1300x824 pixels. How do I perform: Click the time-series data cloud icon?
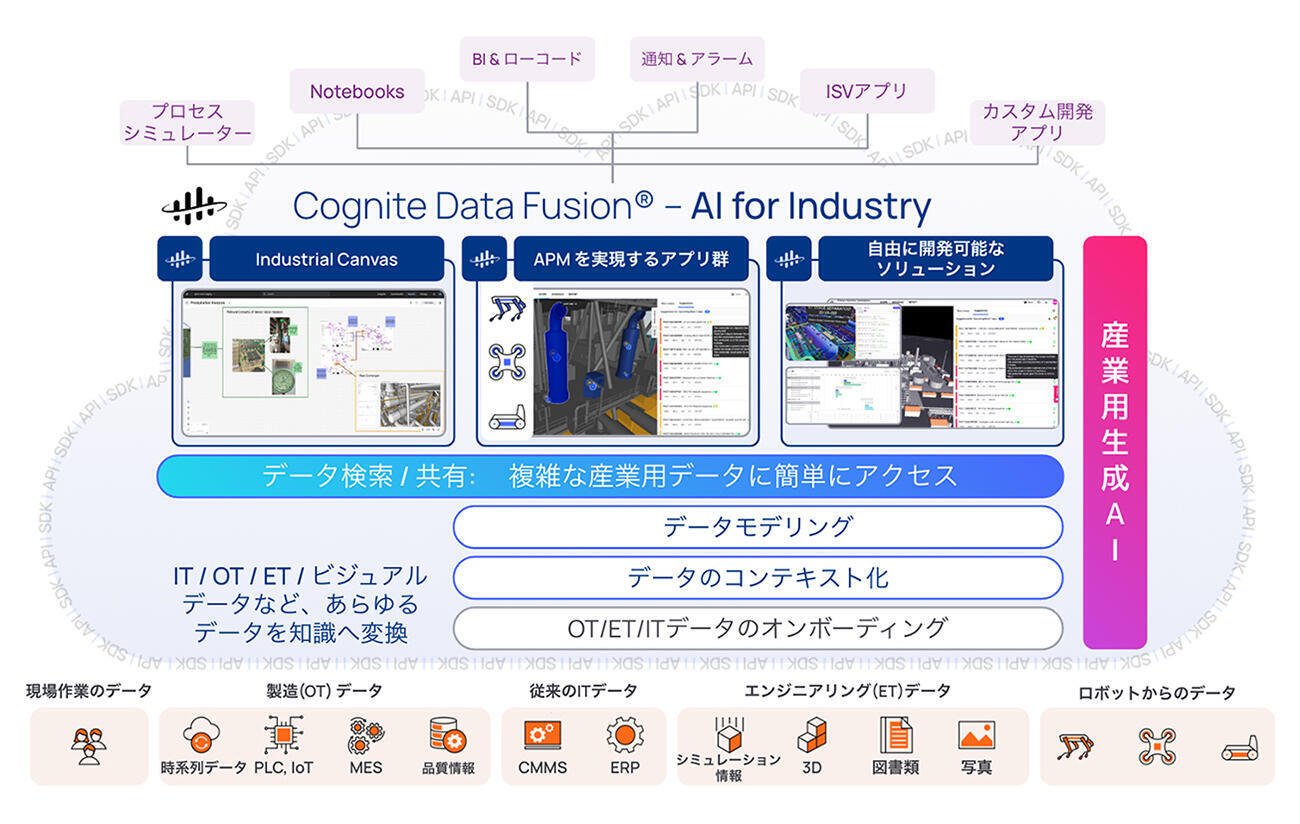(201, 738)
